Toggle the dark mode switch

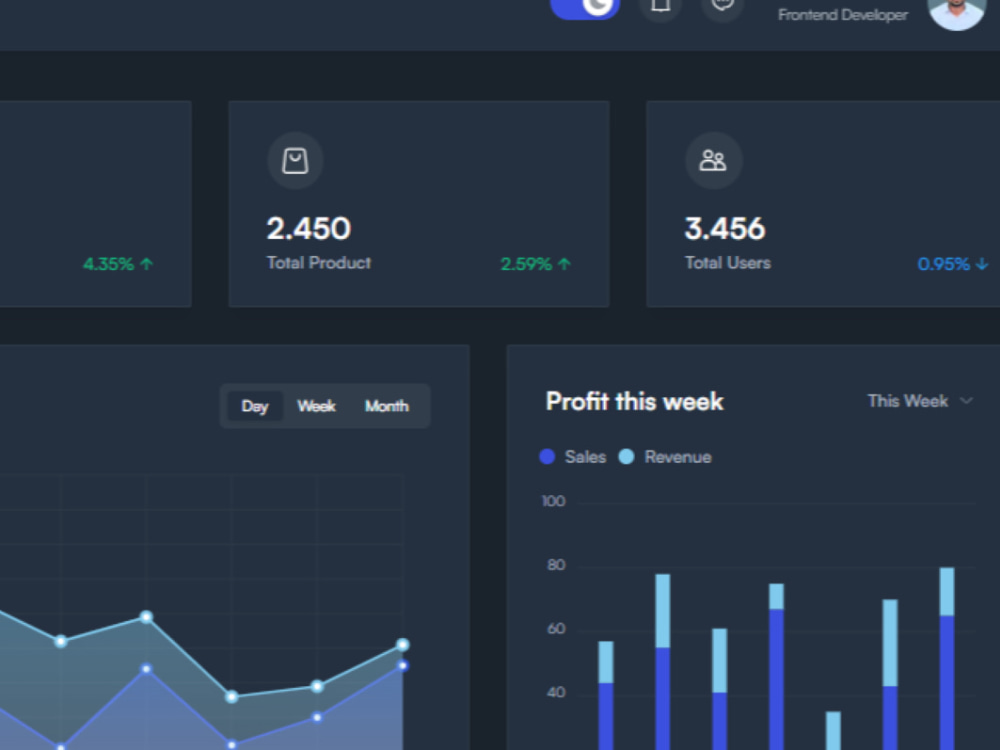click(585, 7)
